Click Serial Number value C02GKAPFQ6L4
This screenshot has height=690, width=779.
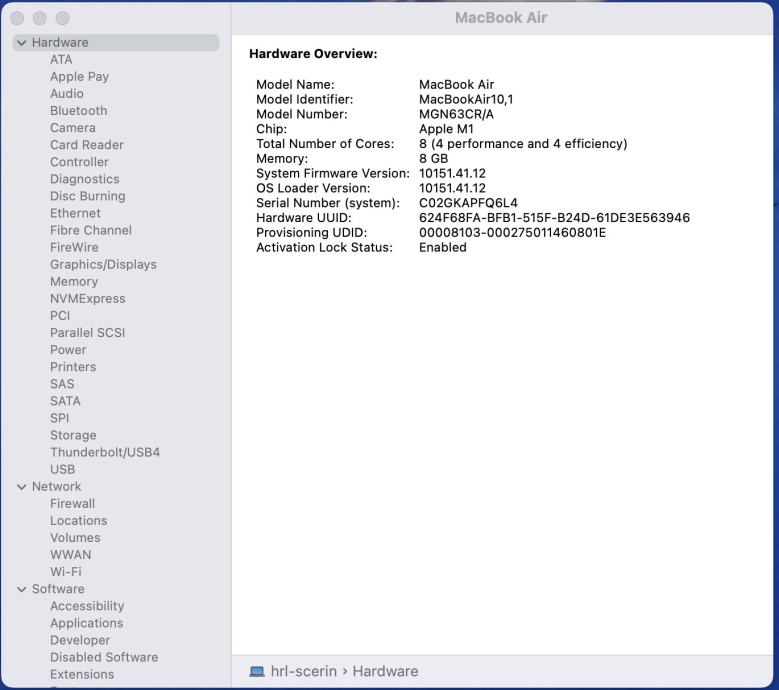point(468,203)
